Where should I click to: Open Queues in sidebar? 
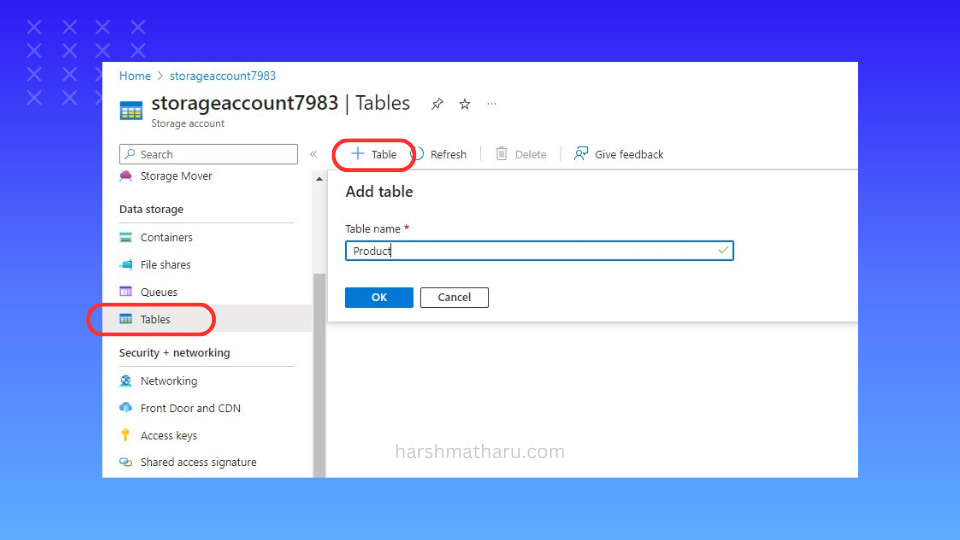point(159,292)
